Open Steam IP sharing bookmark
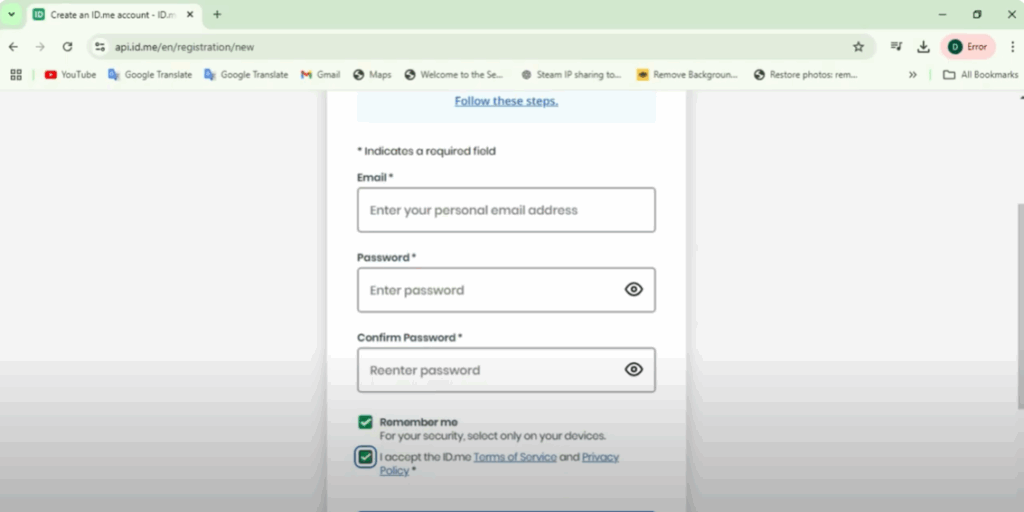The height and width of the screenshot is (512, 1024). 571,74
